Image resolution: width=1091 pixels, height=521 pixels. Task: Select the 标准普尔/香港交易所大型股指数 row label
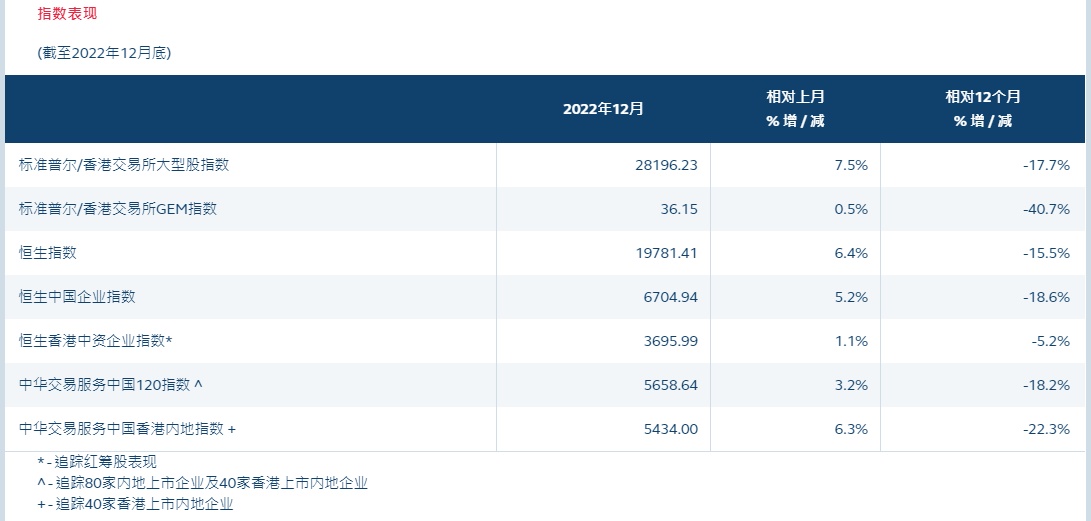click(x=124, y=165)
